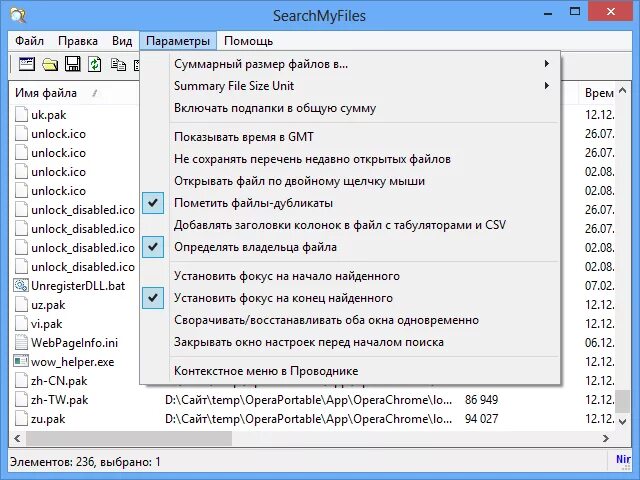Uncheck Пометить файлы-дубликаты

pos(350,203)
